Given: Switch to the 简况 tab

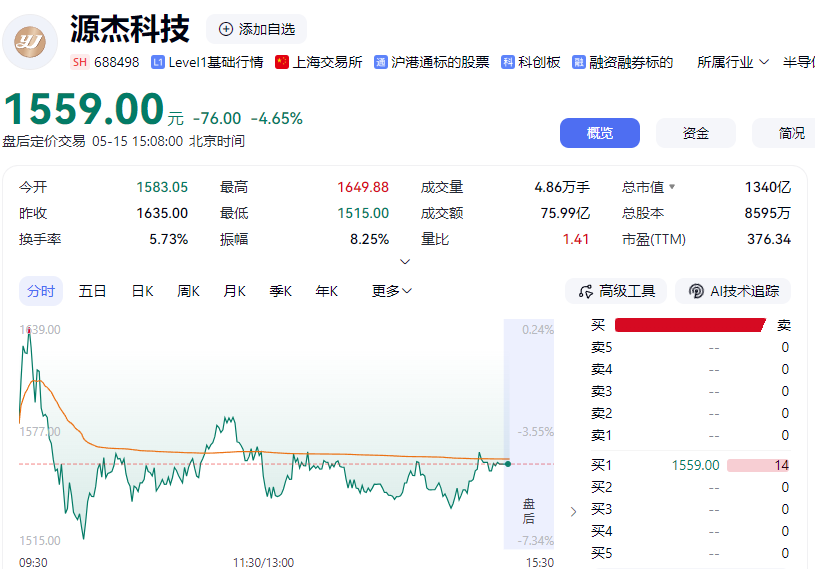Looking at the screenshot, I should [784, 133].
